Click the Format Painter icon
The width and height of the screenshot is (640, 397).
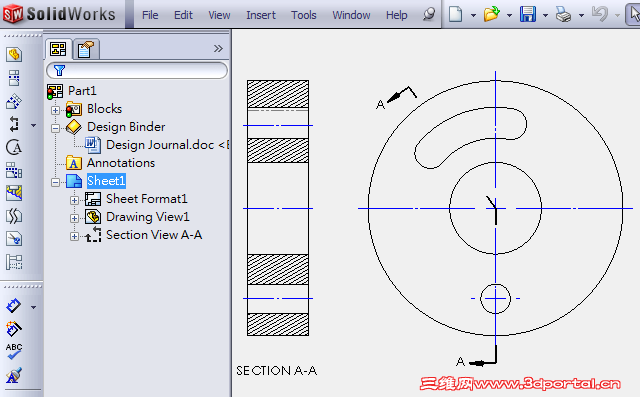[14, 375]
